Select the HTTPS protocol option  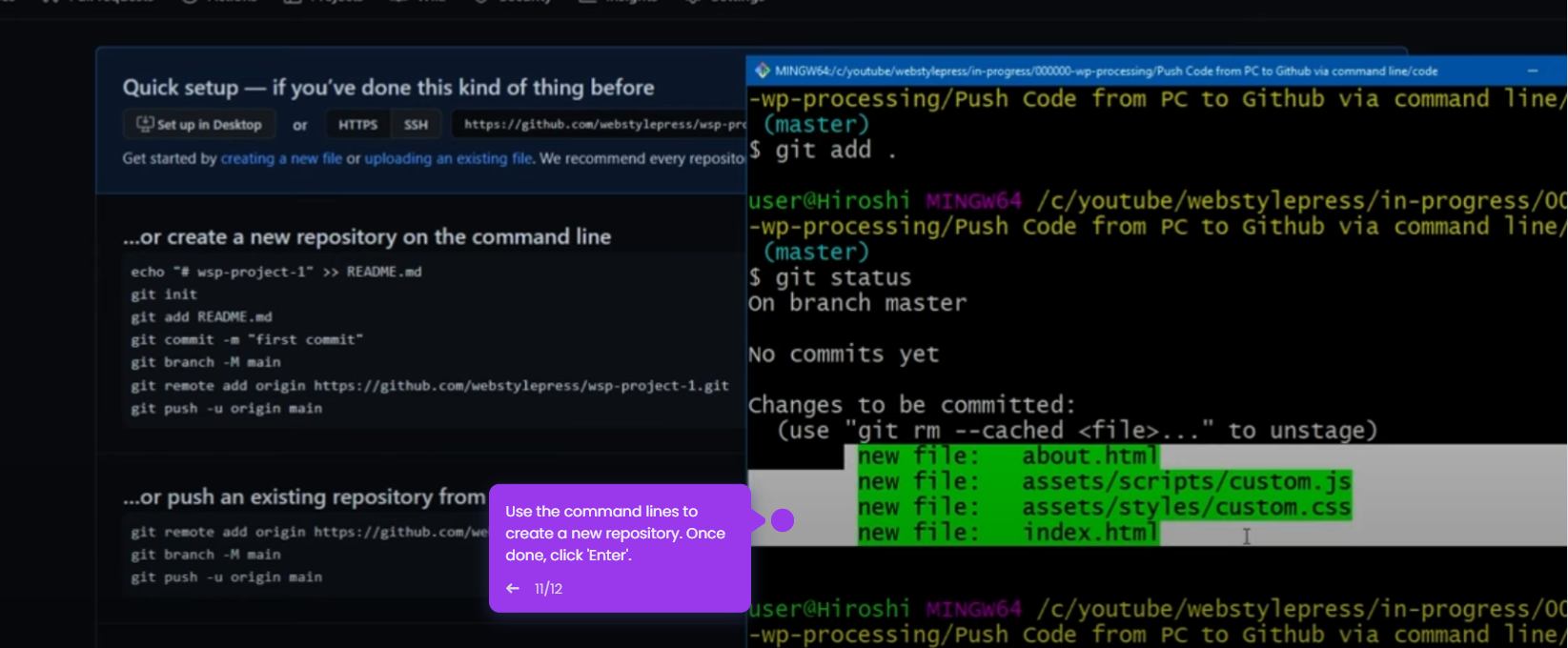pyautogui.click(x=357, y=125)
